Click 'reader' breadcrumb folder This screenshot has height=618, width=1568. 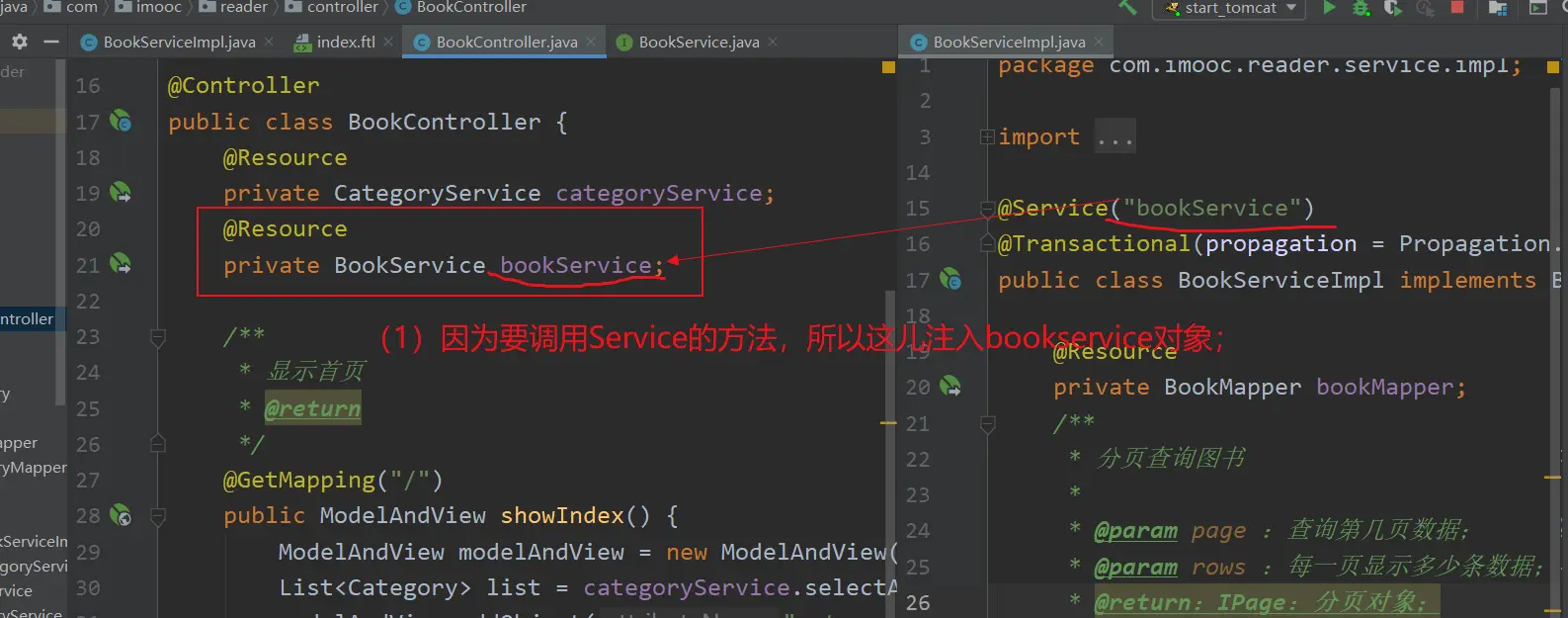click(233, 7)
